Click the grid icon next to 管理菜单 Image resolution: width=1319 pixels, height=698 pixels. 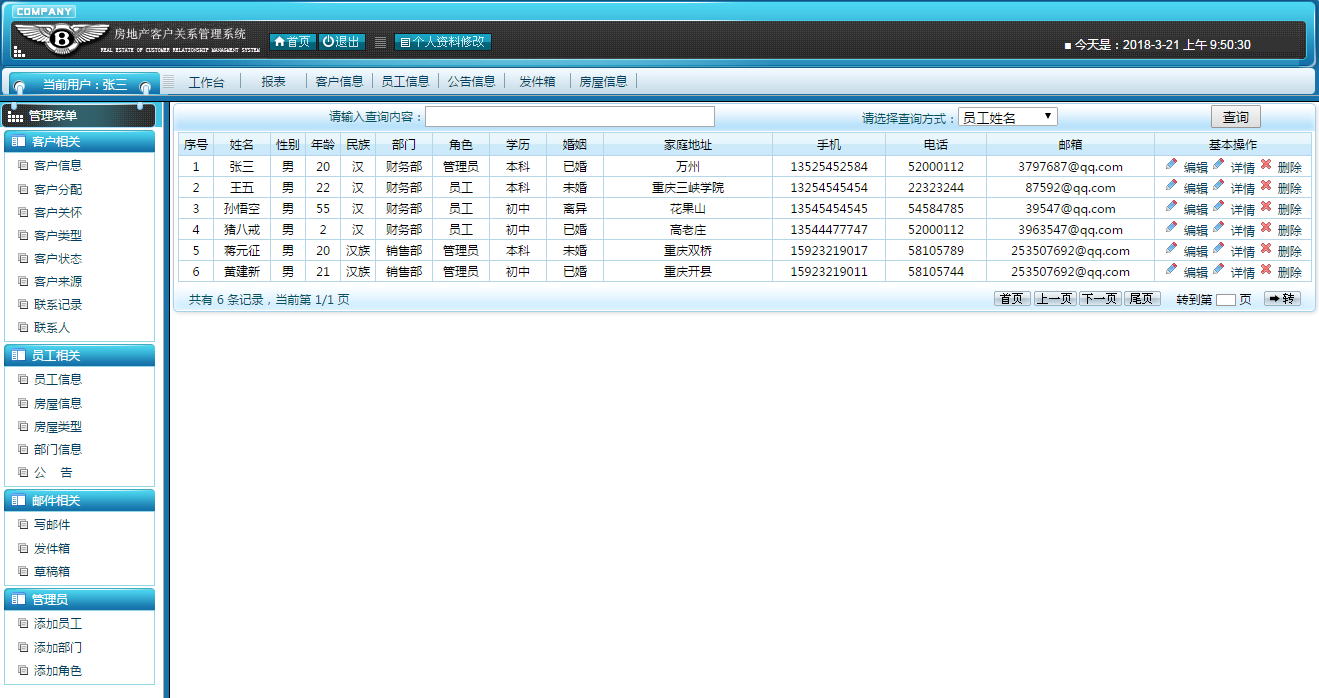pos(15,117)
